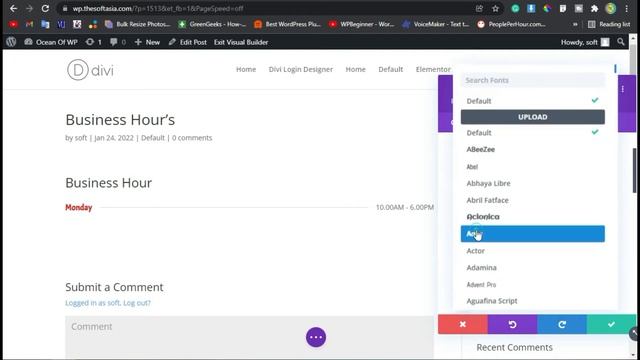Bookmark this page with the star icon
This screenshot has width=640, height=360.
(496, 9)
